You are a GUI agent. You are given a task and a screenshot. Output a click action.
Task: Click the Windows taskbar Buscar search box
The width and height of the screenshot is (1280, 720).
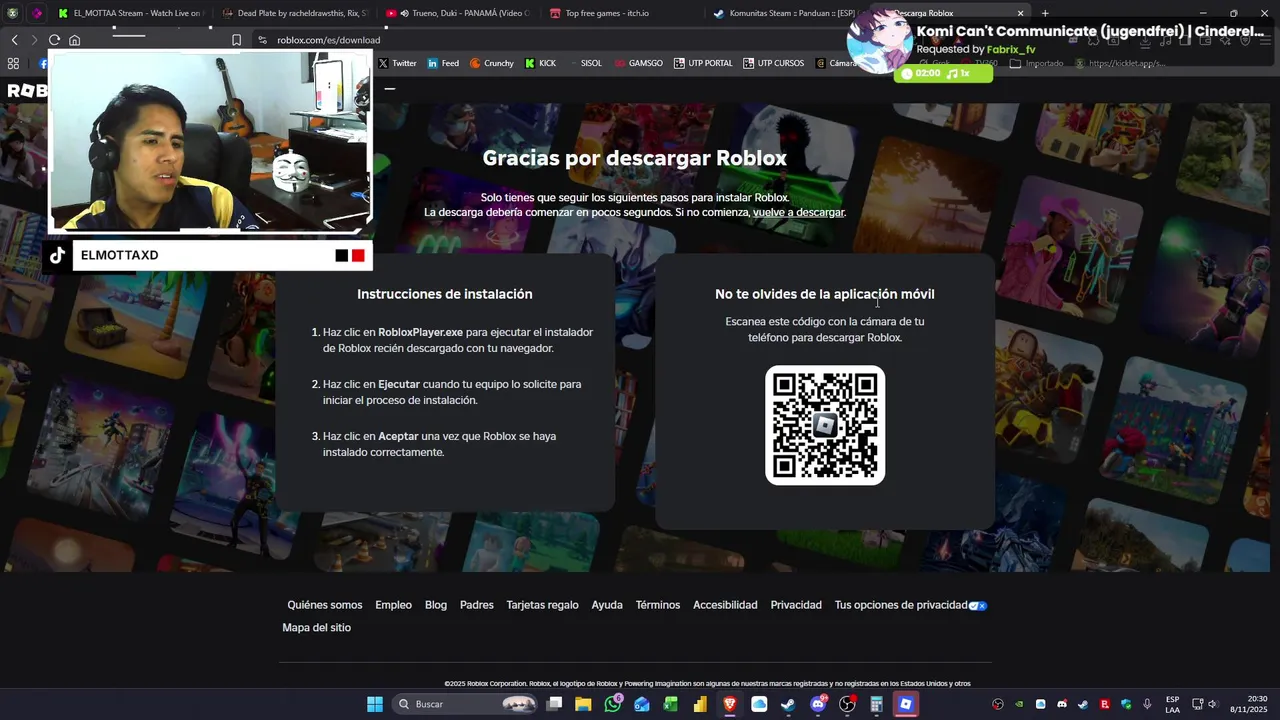tap(465, 704)
